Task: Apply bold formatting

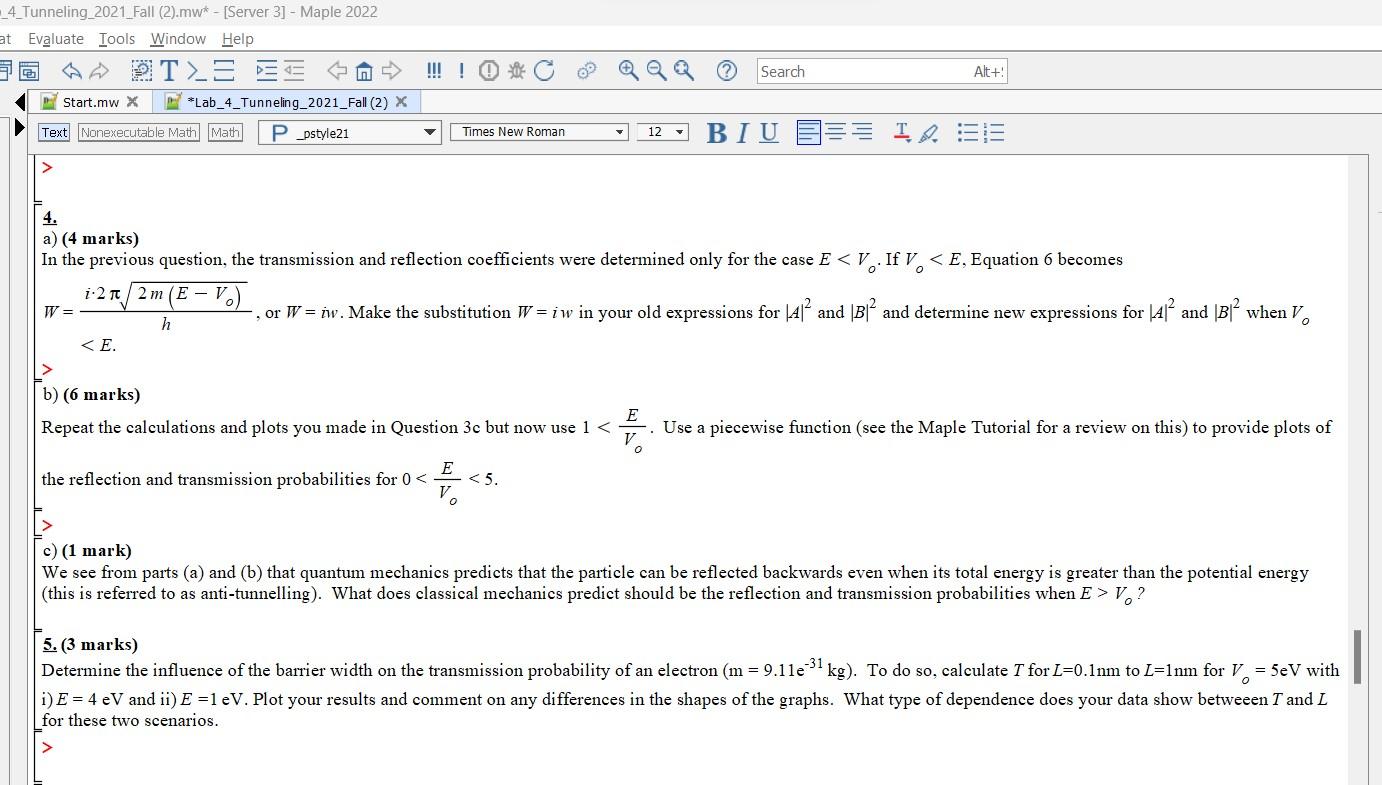Action: coord(717,132)
